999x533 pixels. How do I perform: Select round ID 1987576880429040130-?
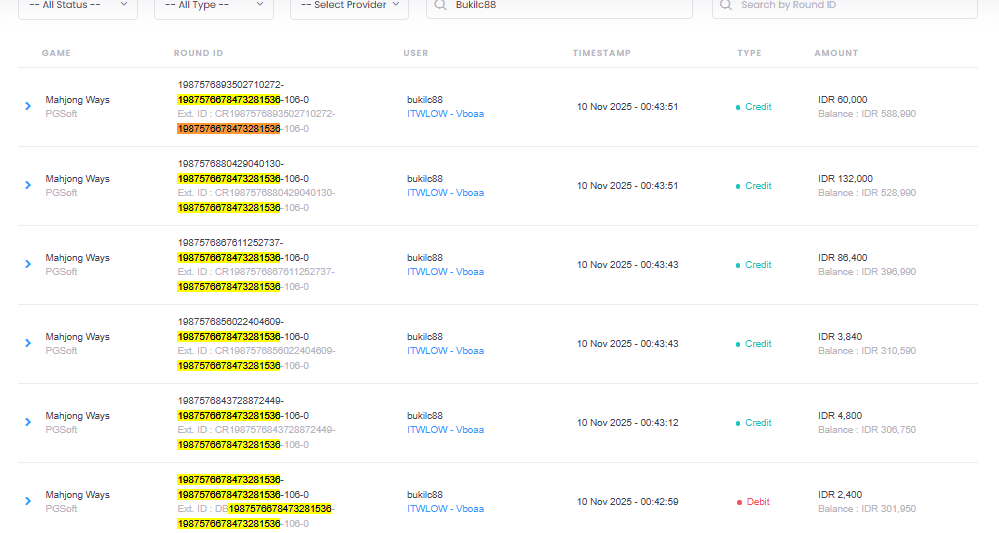click(x=231, y=164)
